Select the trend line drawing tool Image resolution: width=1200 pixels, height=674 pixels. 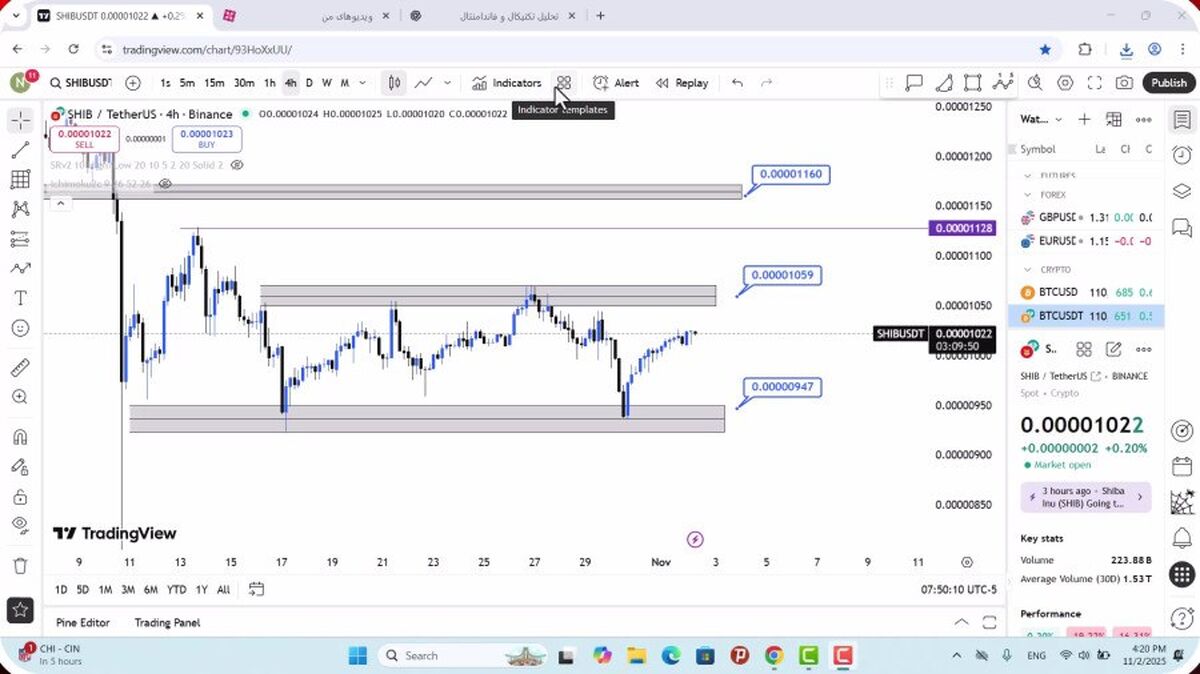pyautogui.click(x=20, y=150)
